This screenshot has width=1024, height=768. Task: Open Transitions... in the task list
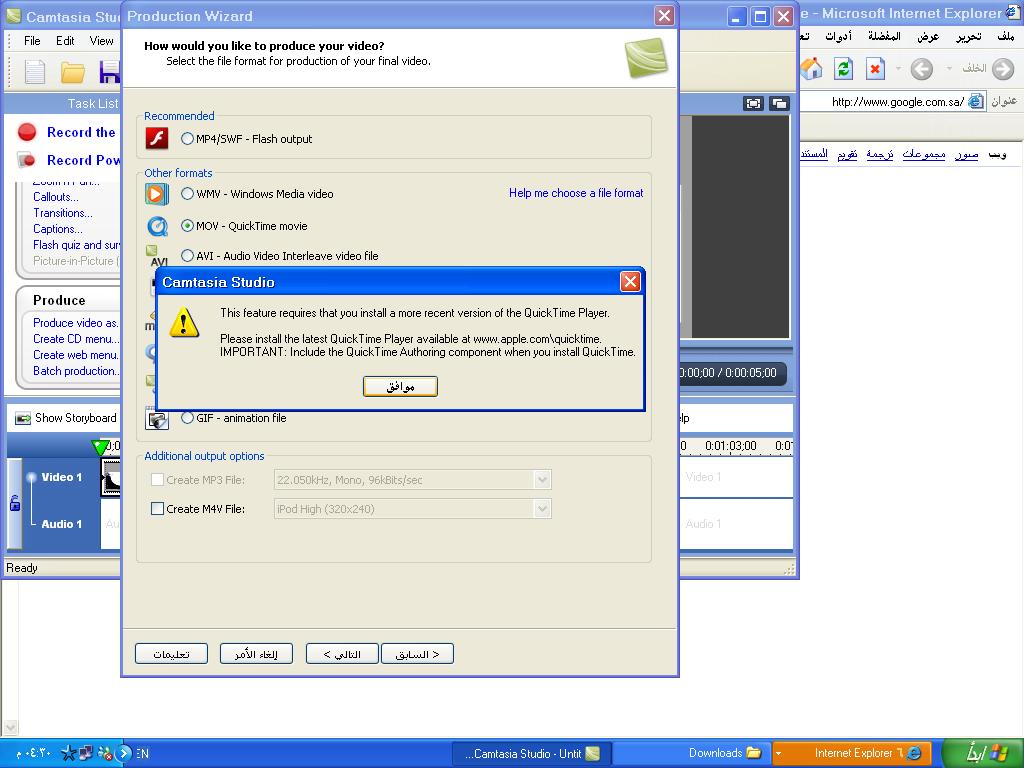tap(63, 213)
